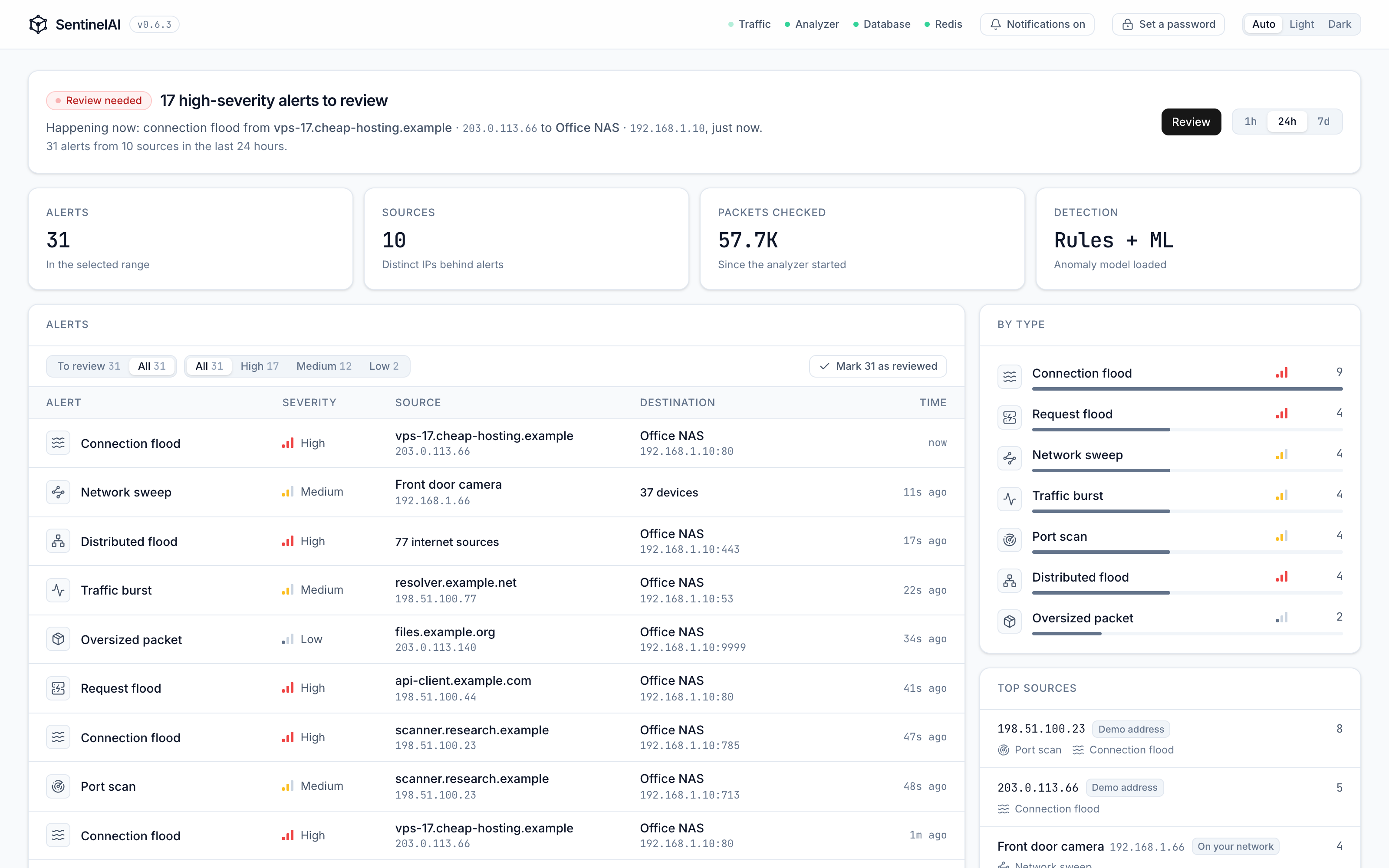The width and height of the screenshot is (1389, 868).
Task: Open the To review 31 tab
Action: point(89,366)
